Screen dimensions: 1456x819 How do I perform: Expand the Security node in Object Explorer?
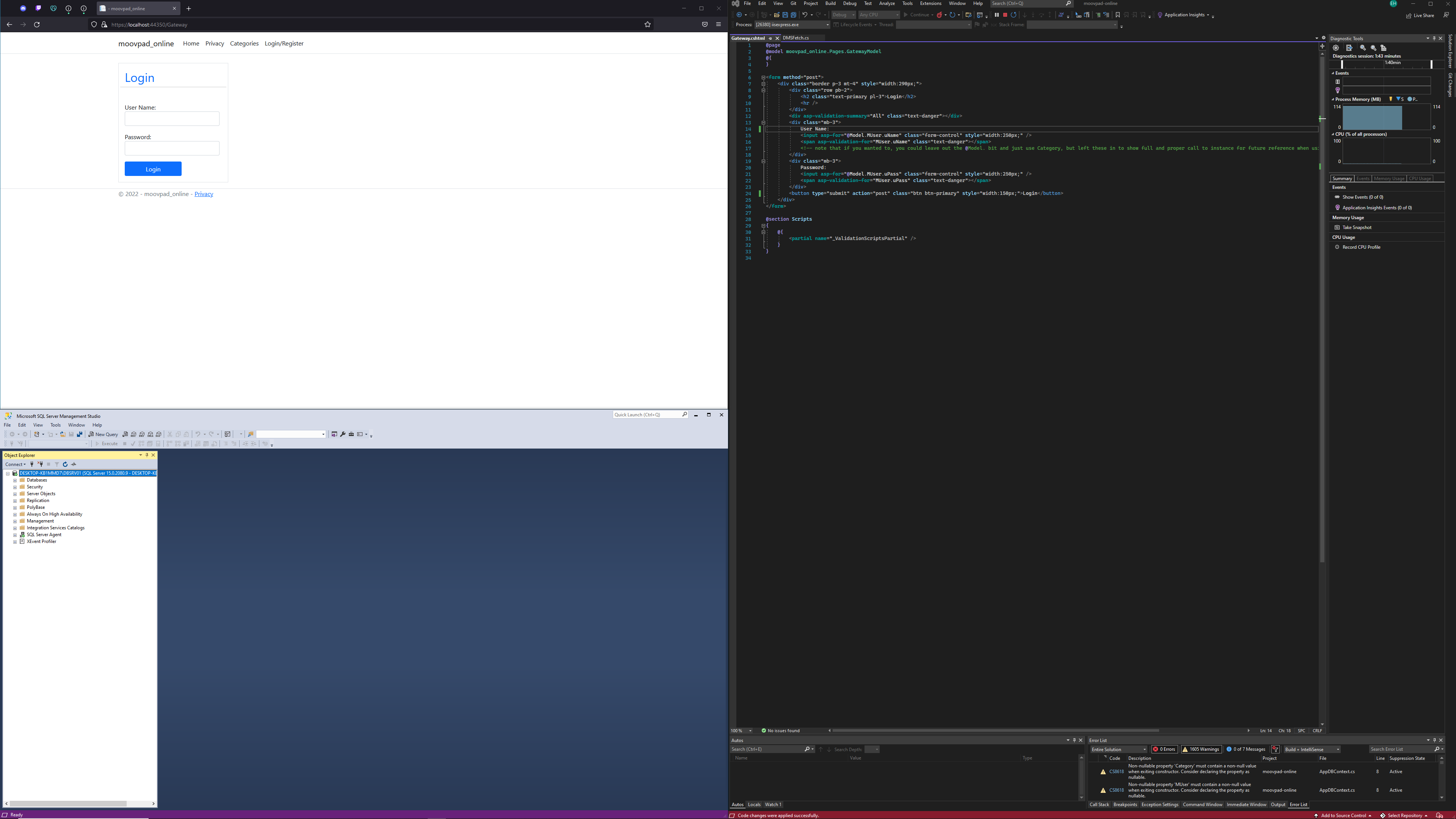pyautogui.click(x=15, y=486)
